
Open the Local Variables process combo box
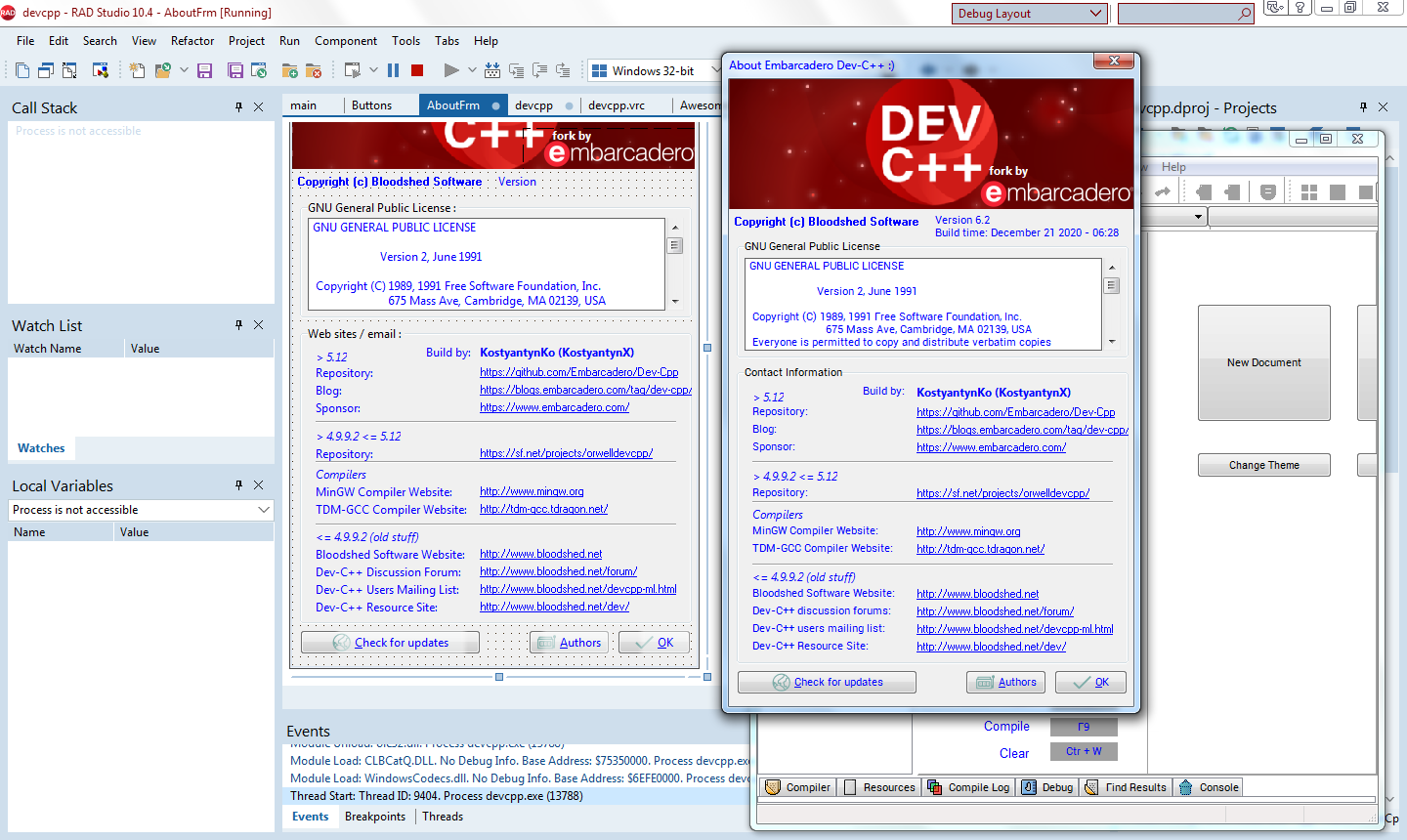[263, 510]
